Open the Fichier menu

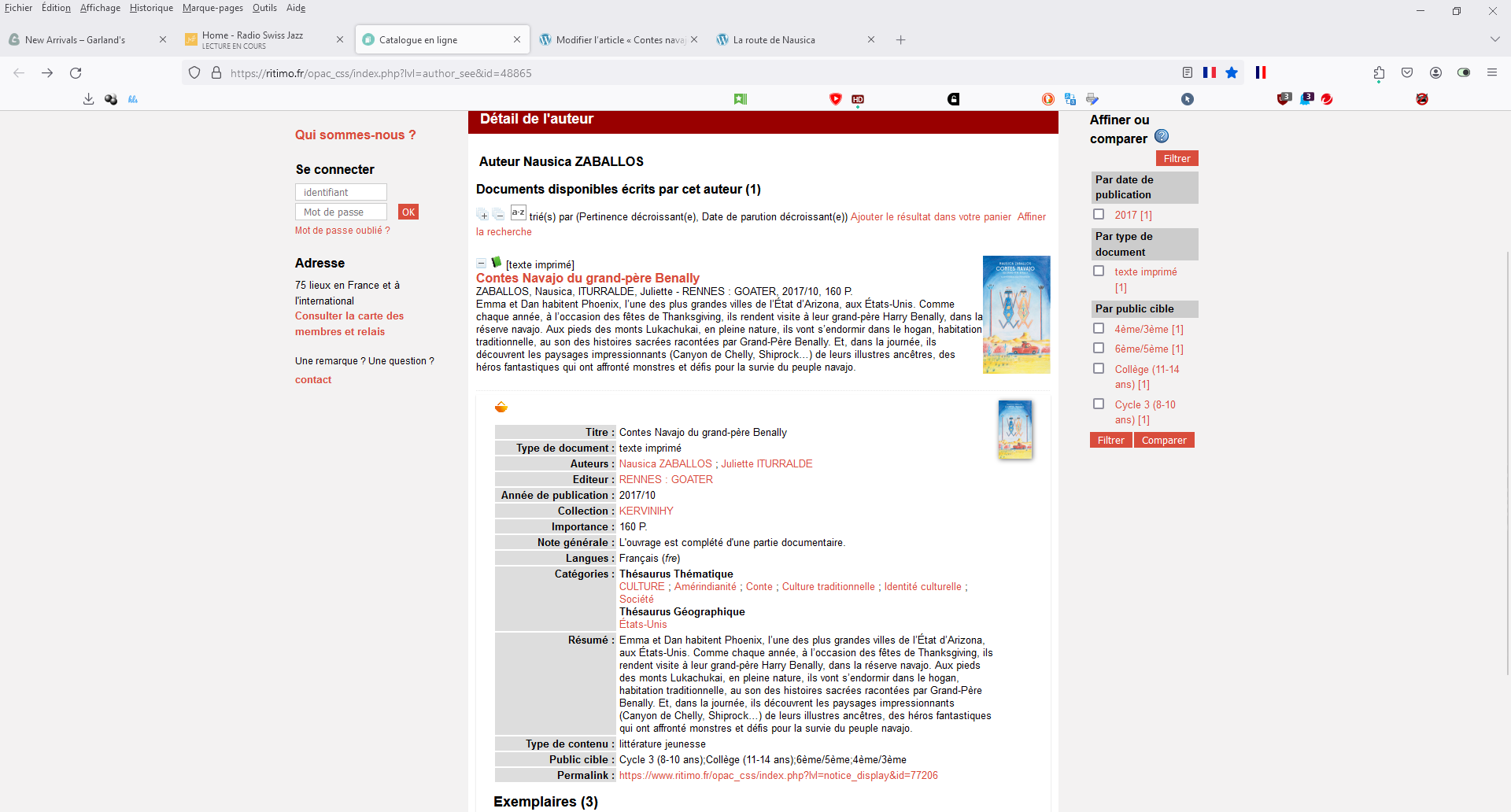pyautogui.click(x=19, y=8)
